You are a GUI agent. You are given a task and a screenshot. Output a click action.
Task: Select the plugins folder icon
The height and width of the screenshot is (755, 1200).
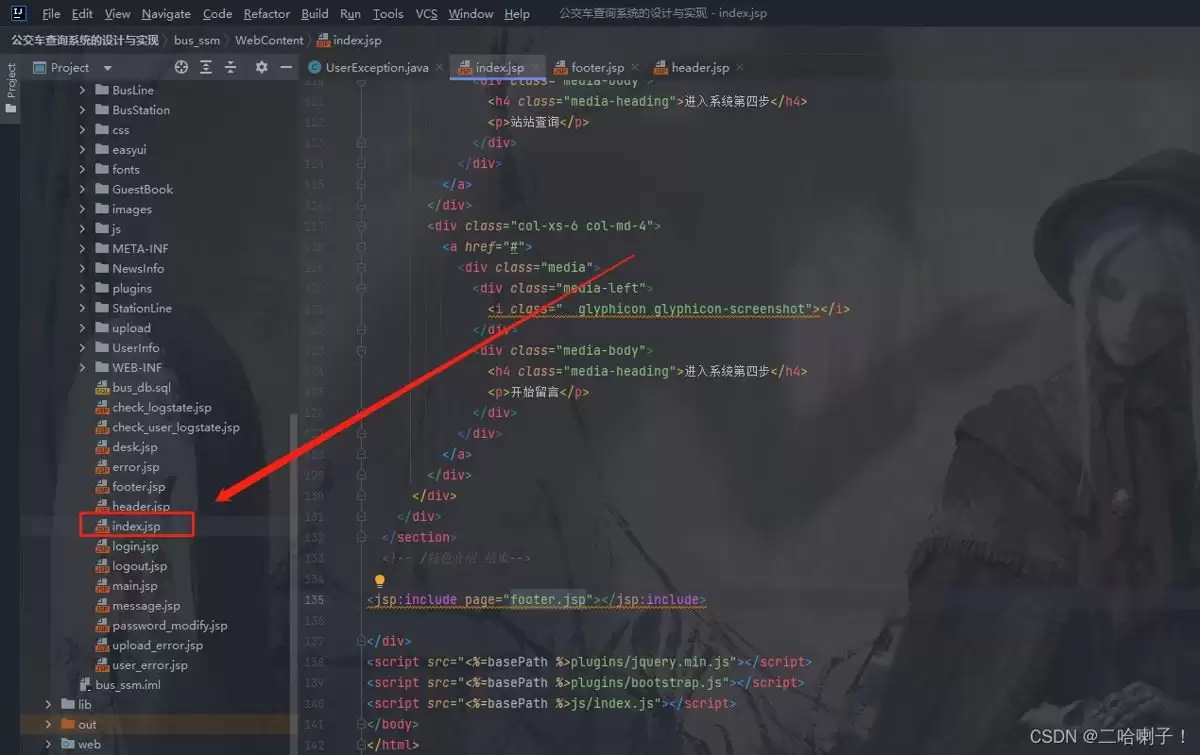pos(102,288)
